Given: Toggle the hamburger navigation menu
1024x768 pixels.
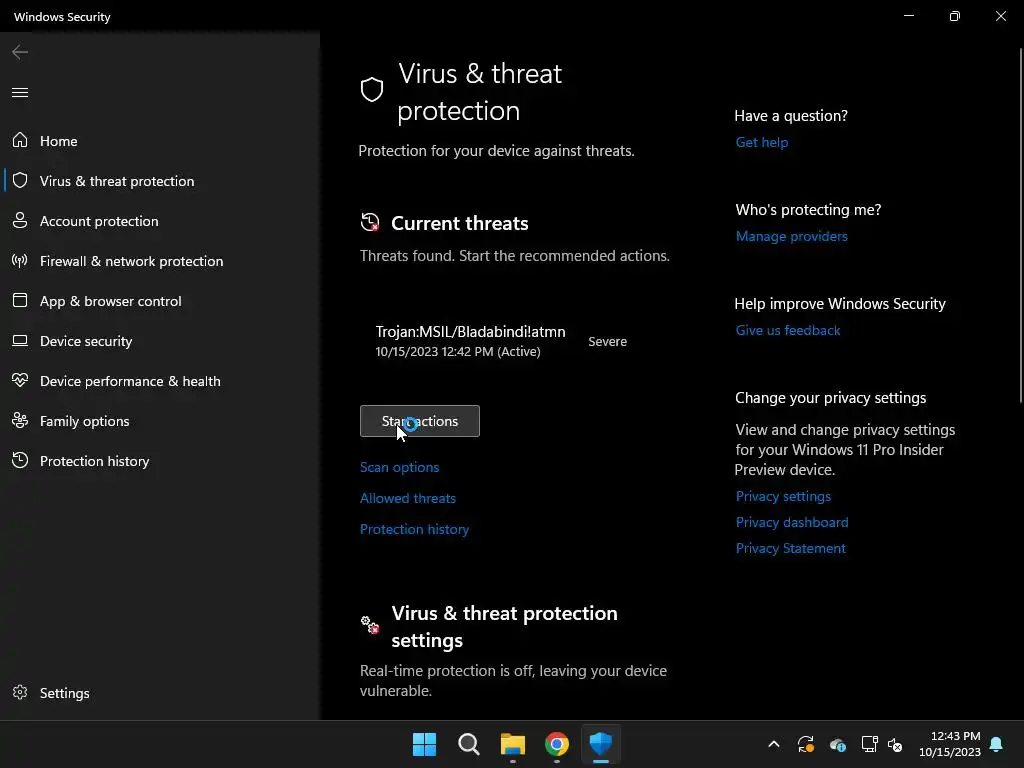Looking at the screenshot, I should pyautogui.click(x=20, y=92).
